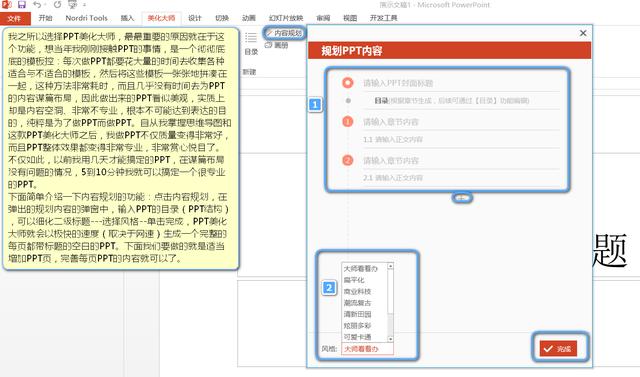Switch to the 插入 tab

point(127,18)
